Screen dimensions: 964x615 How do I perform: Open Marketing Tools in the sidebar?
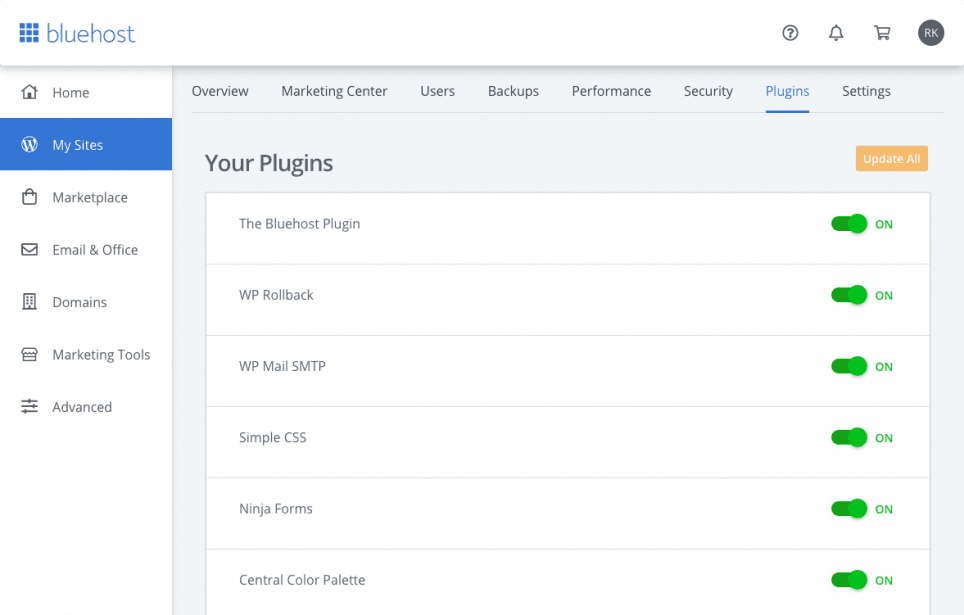(101, 355)
